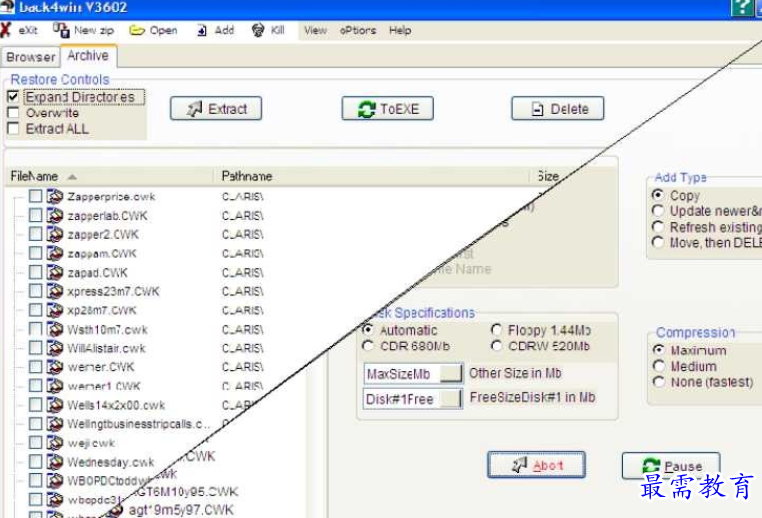The width and height of the screenshot is (762, 518).
Task: Select Move, then DELETE option
Action: point(658,242)
